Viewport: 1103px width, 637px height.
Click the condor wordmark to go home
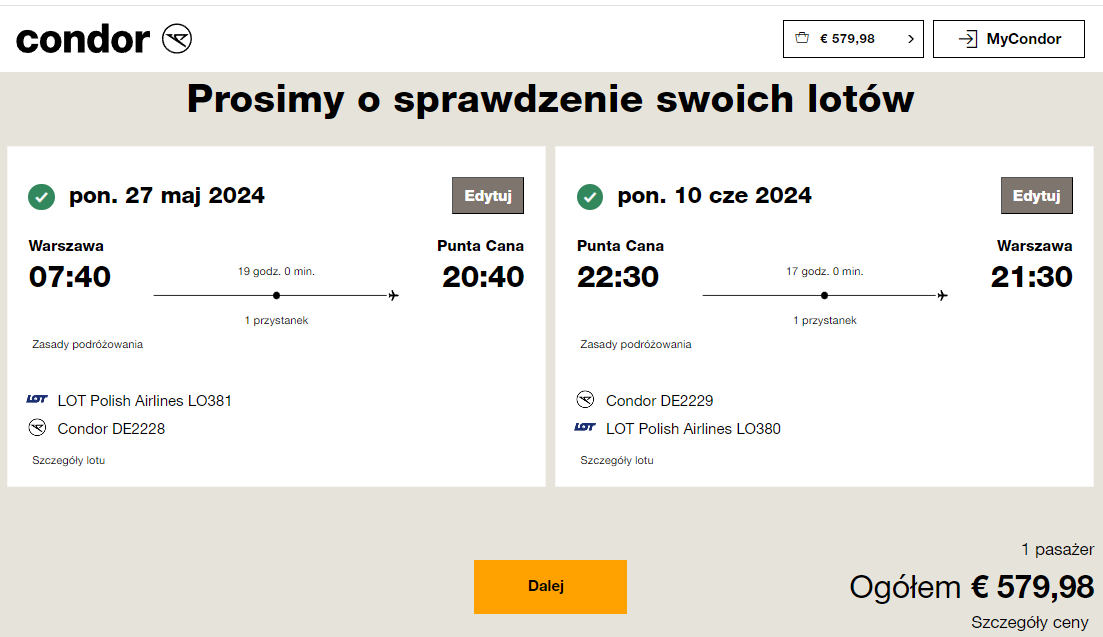click(83, 39)
